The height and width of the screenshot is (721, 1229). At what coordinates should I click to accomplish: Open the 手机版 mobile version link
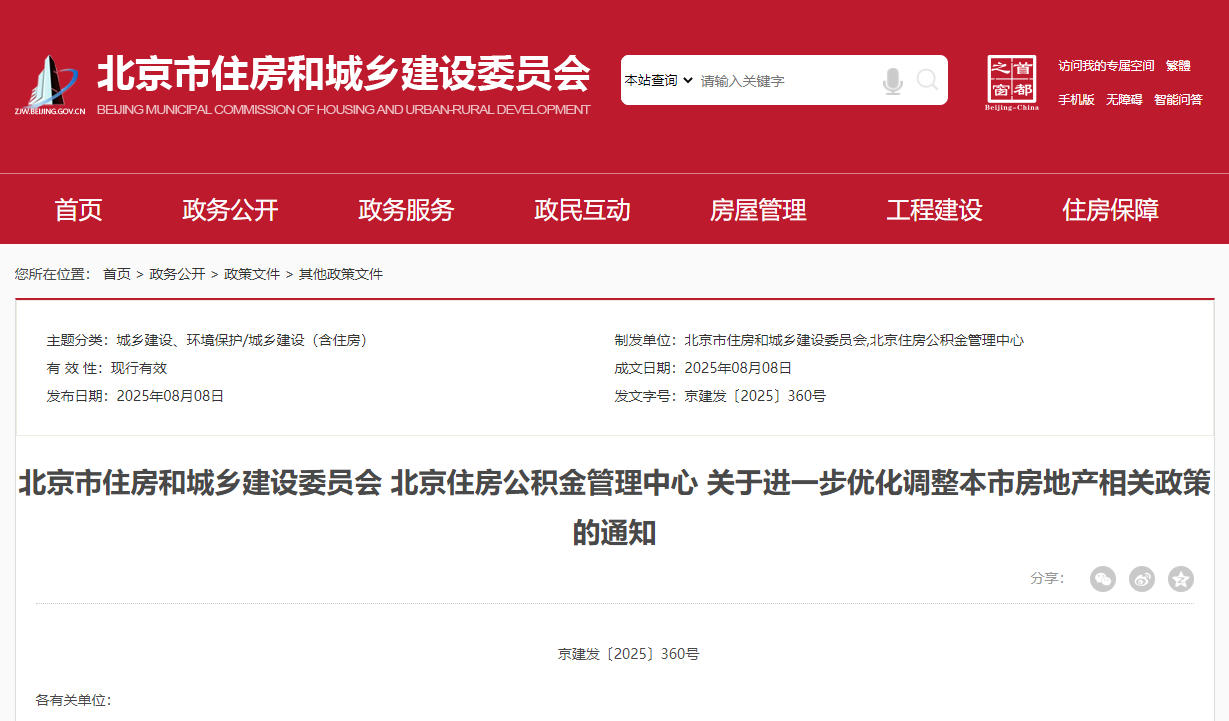(1076, 100)
